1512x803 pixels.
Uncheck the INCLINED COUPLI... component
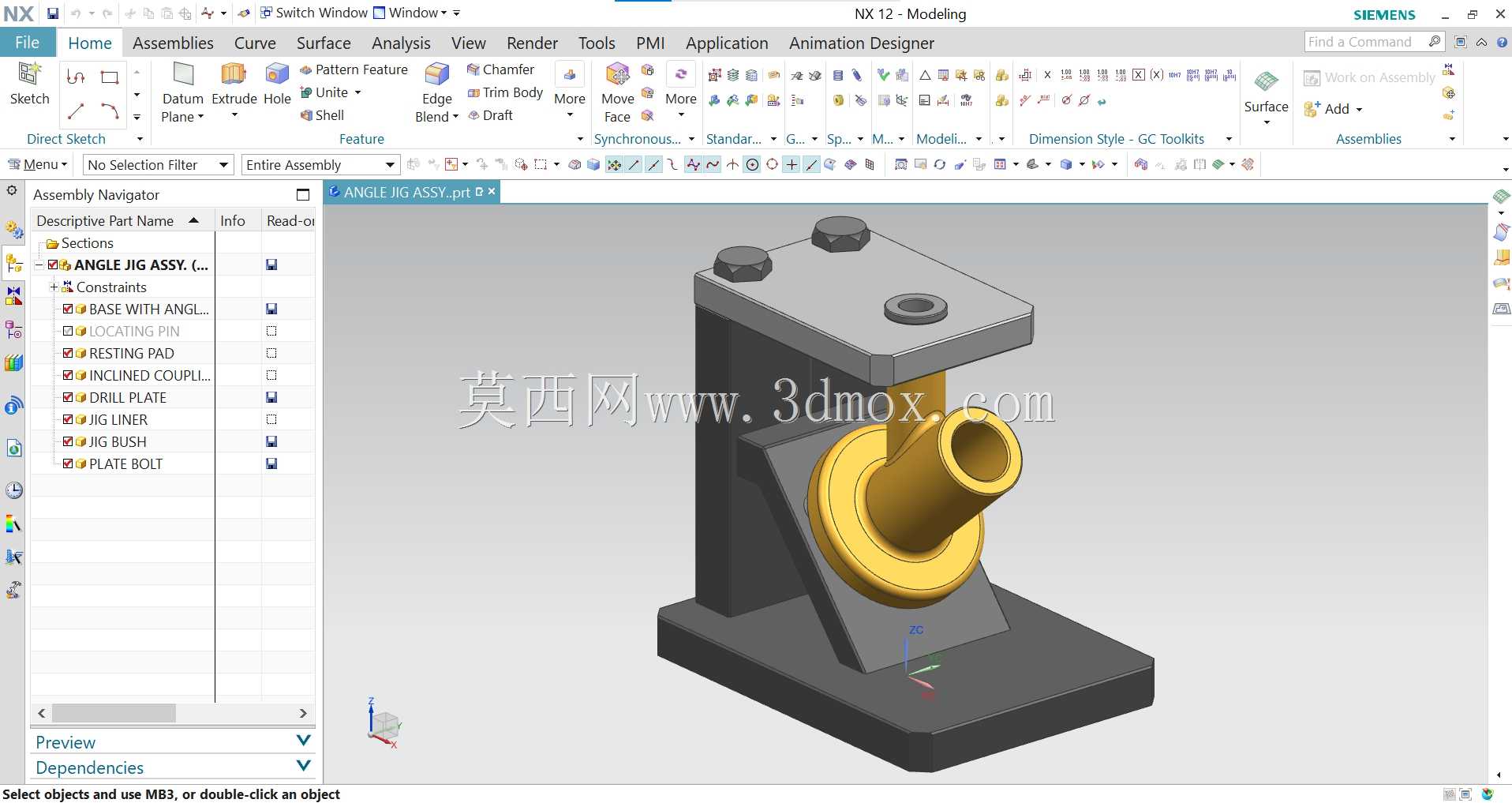coord(68,375)
